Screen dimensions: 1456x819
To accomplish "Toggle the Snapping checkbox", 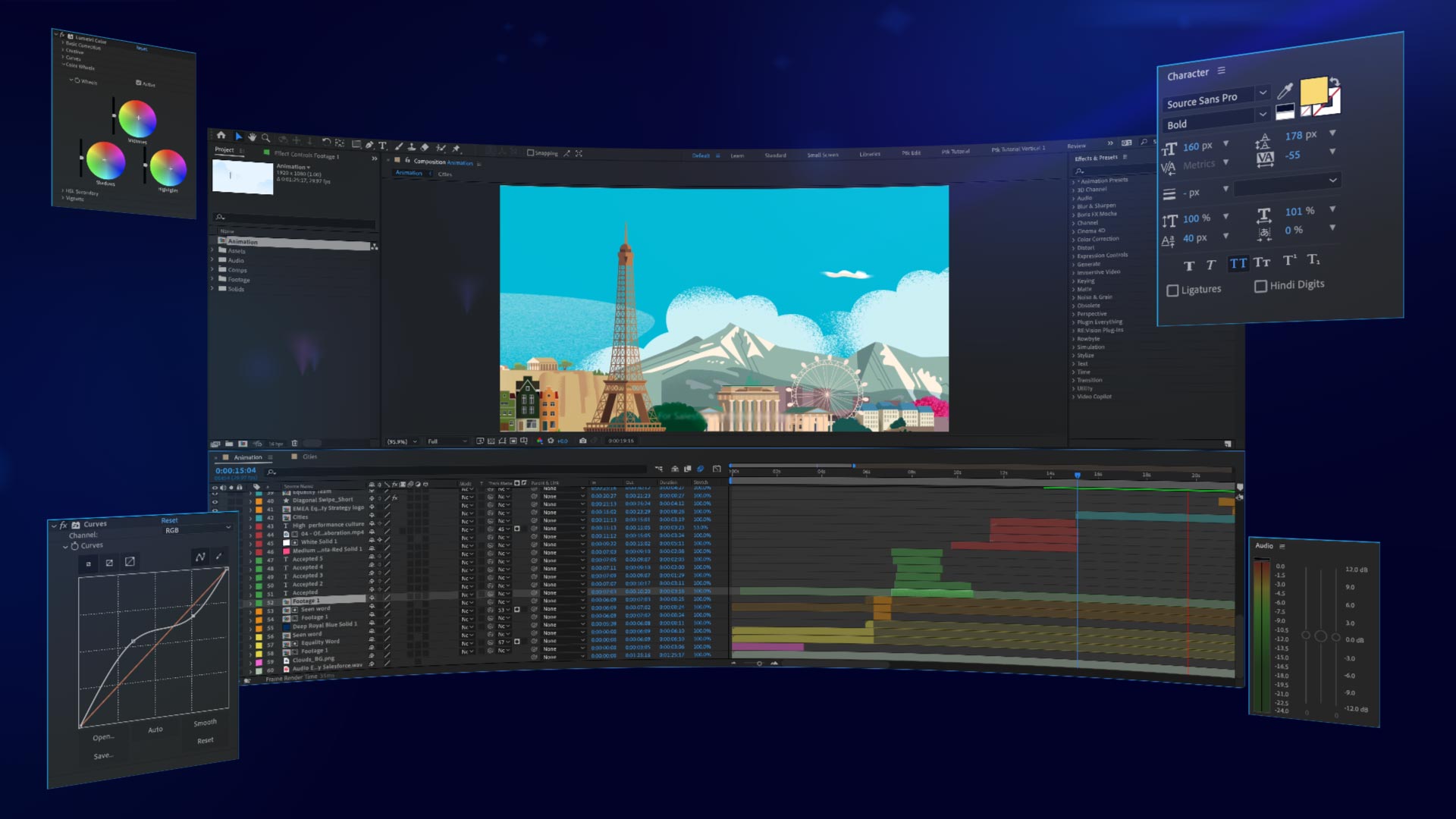I will coord(530,152).
